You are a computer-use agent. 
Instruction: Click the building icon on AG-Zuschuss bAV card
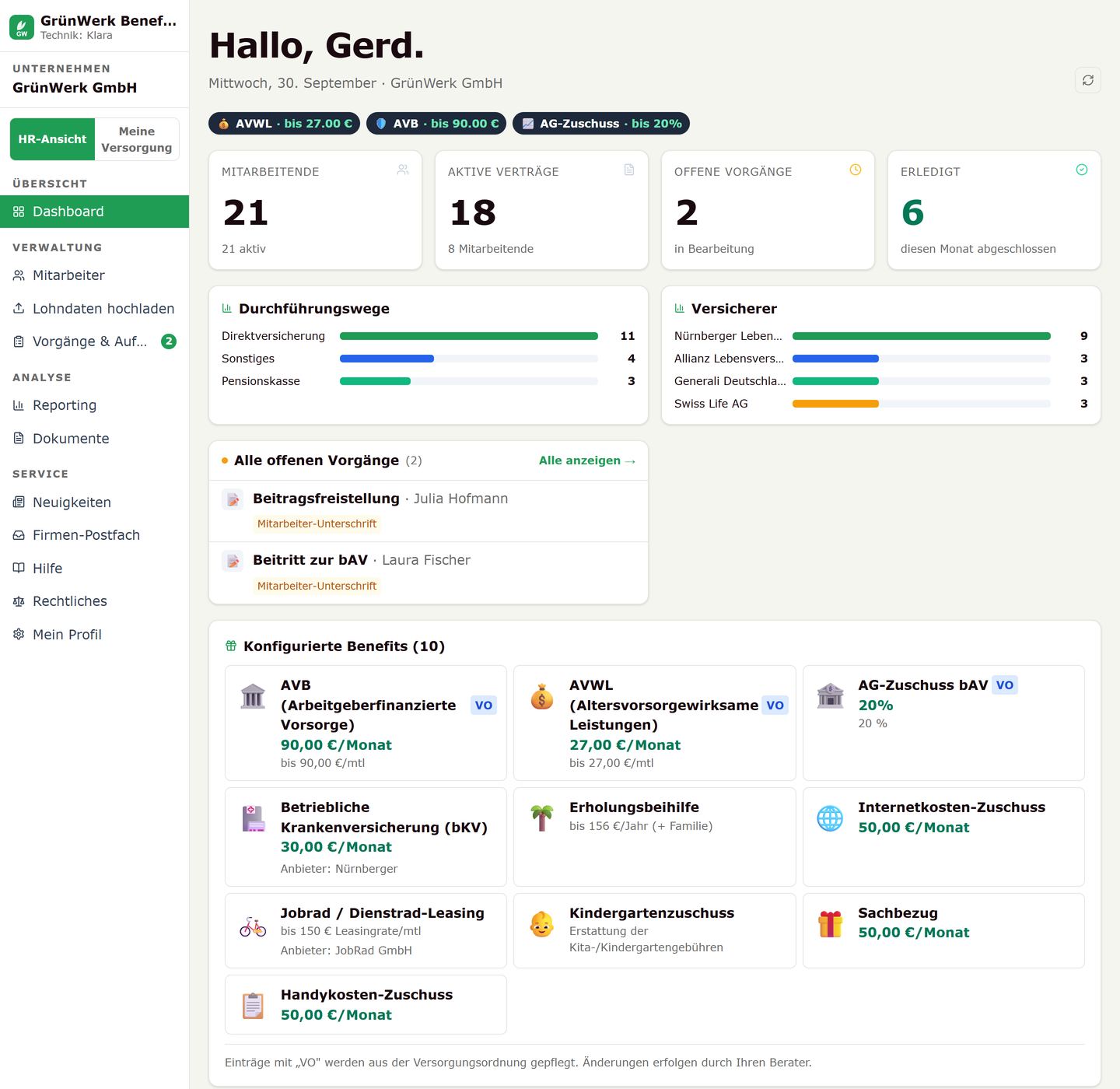click(831, 695)
